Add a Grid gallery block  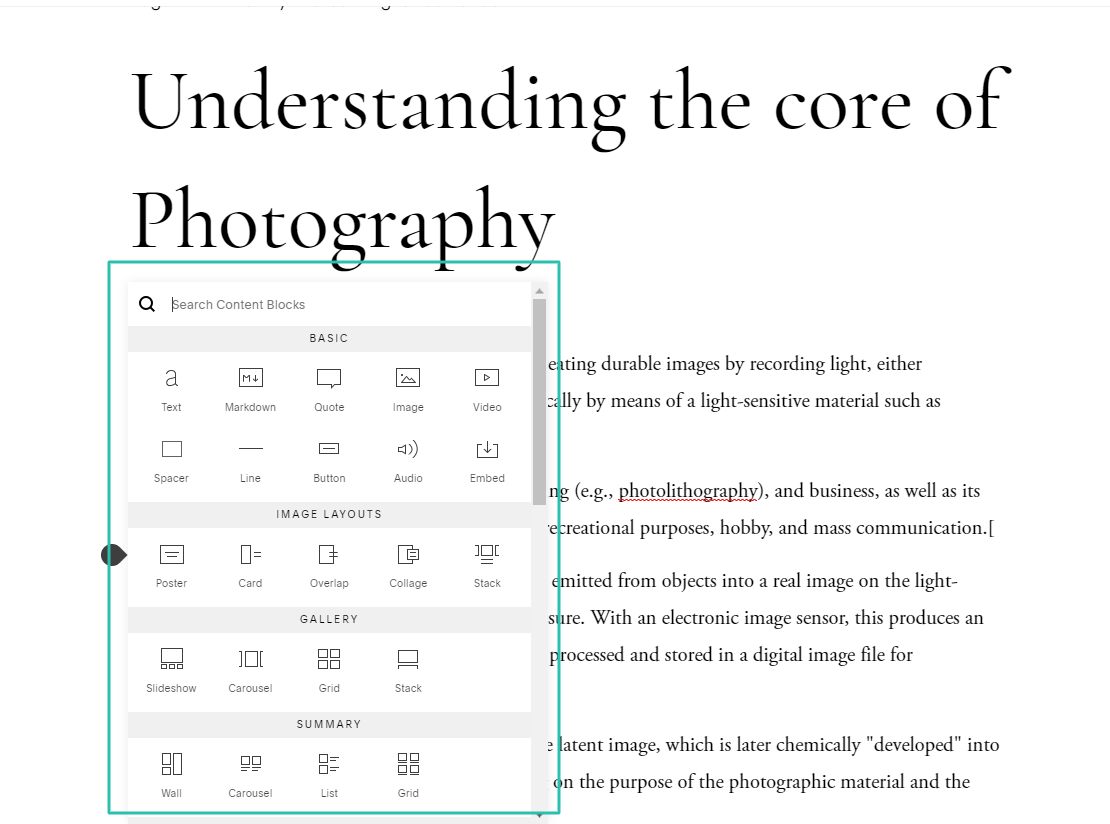[329, 670]
